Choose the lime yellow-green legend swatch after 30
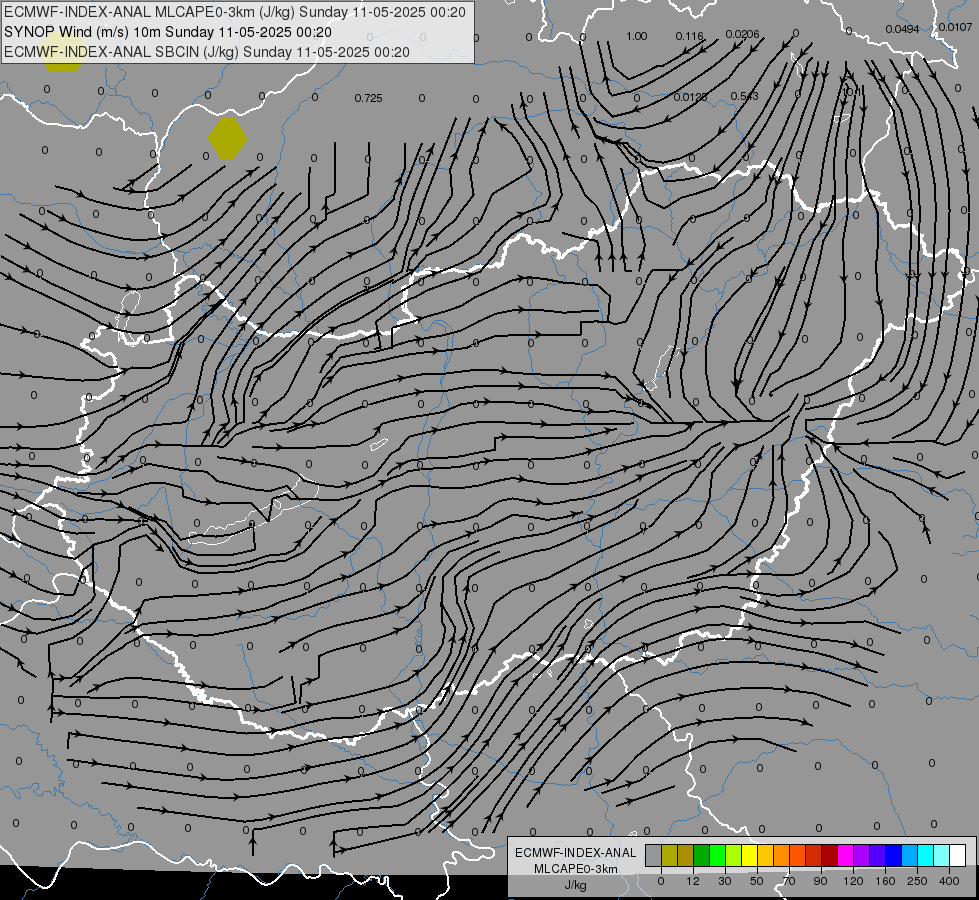 point(734,855)
